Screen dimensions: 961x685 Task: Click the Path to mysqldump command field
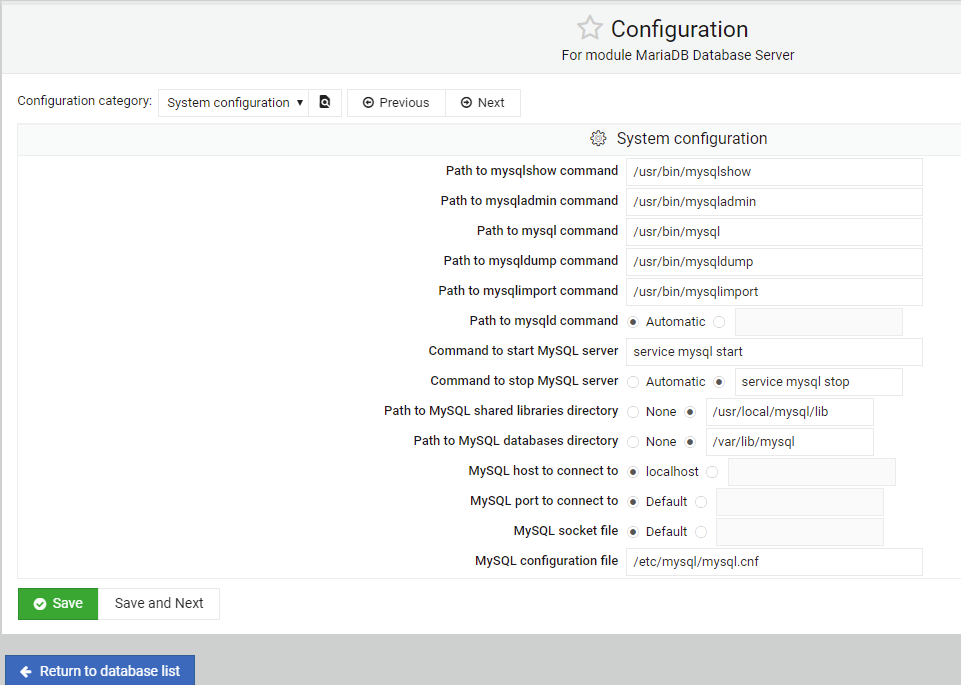pos(773,262)
